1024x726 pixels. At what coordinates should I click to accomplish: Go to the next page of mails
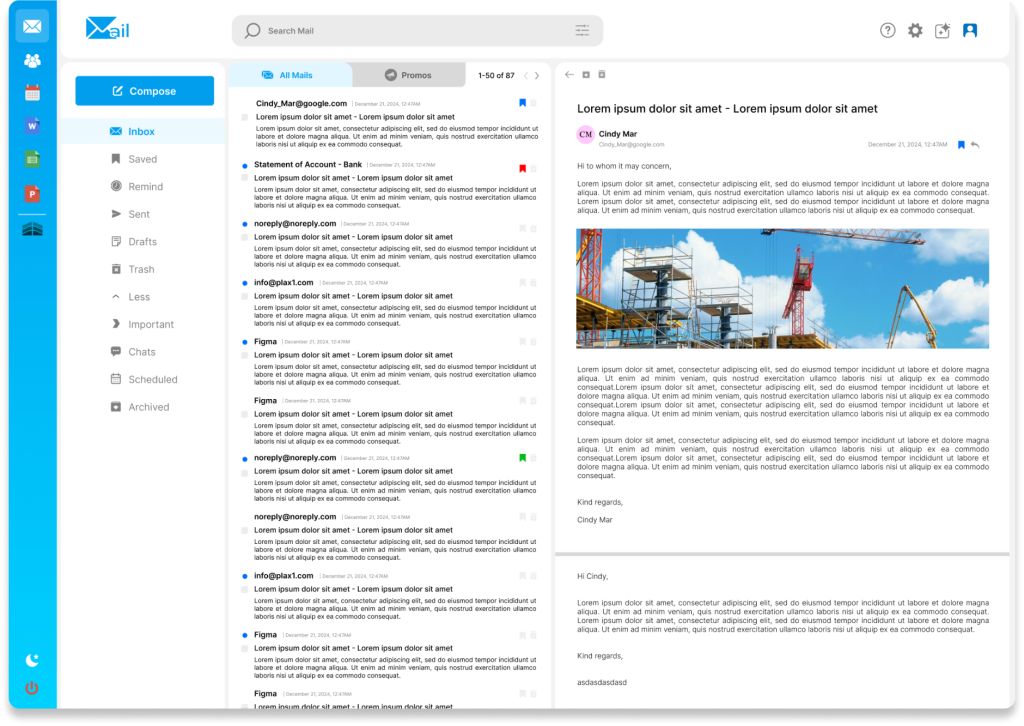(x=537, y=76)
